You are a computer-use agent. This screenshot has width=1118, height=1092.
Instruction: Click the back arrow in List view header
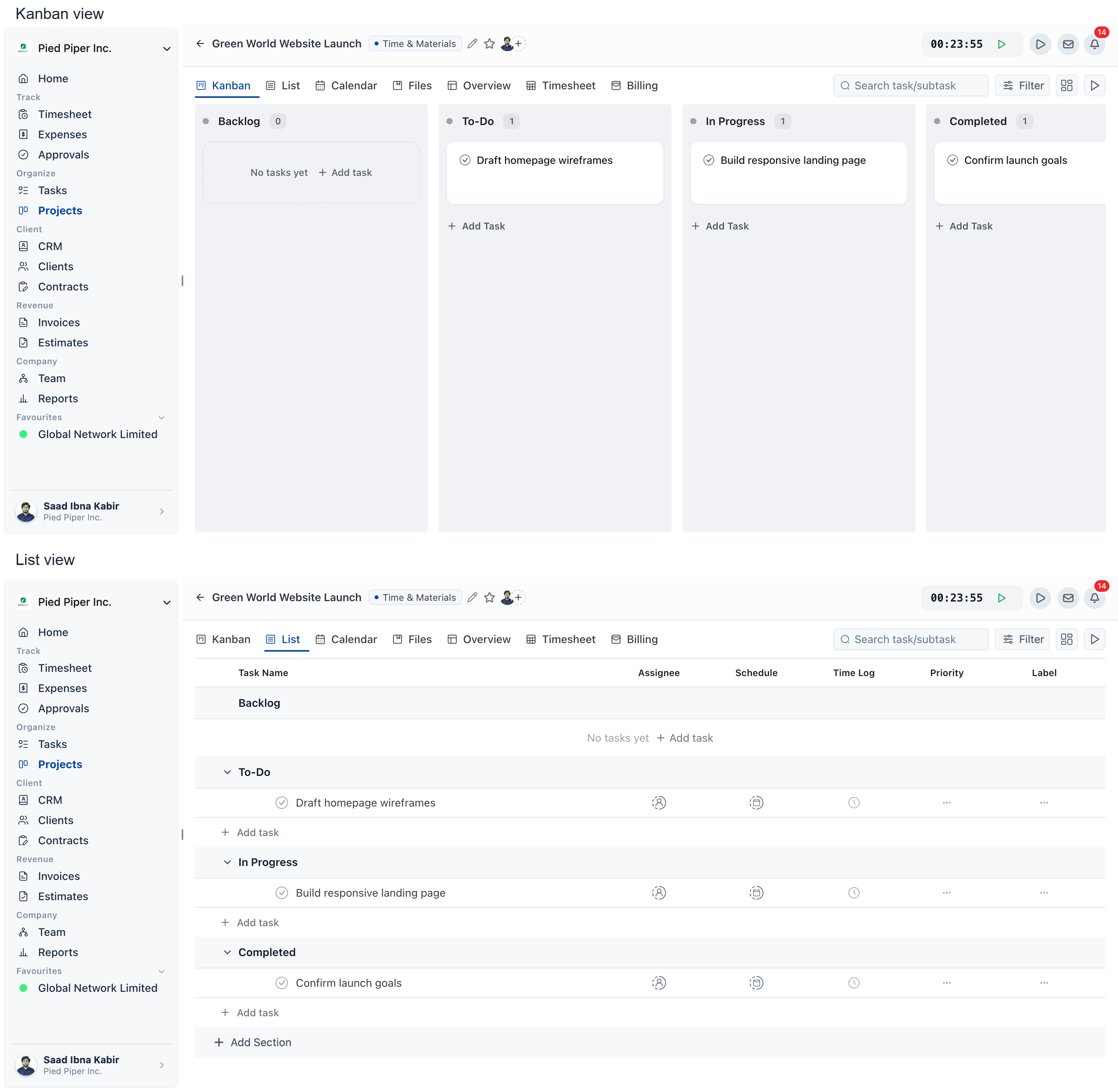pos(200,597)
